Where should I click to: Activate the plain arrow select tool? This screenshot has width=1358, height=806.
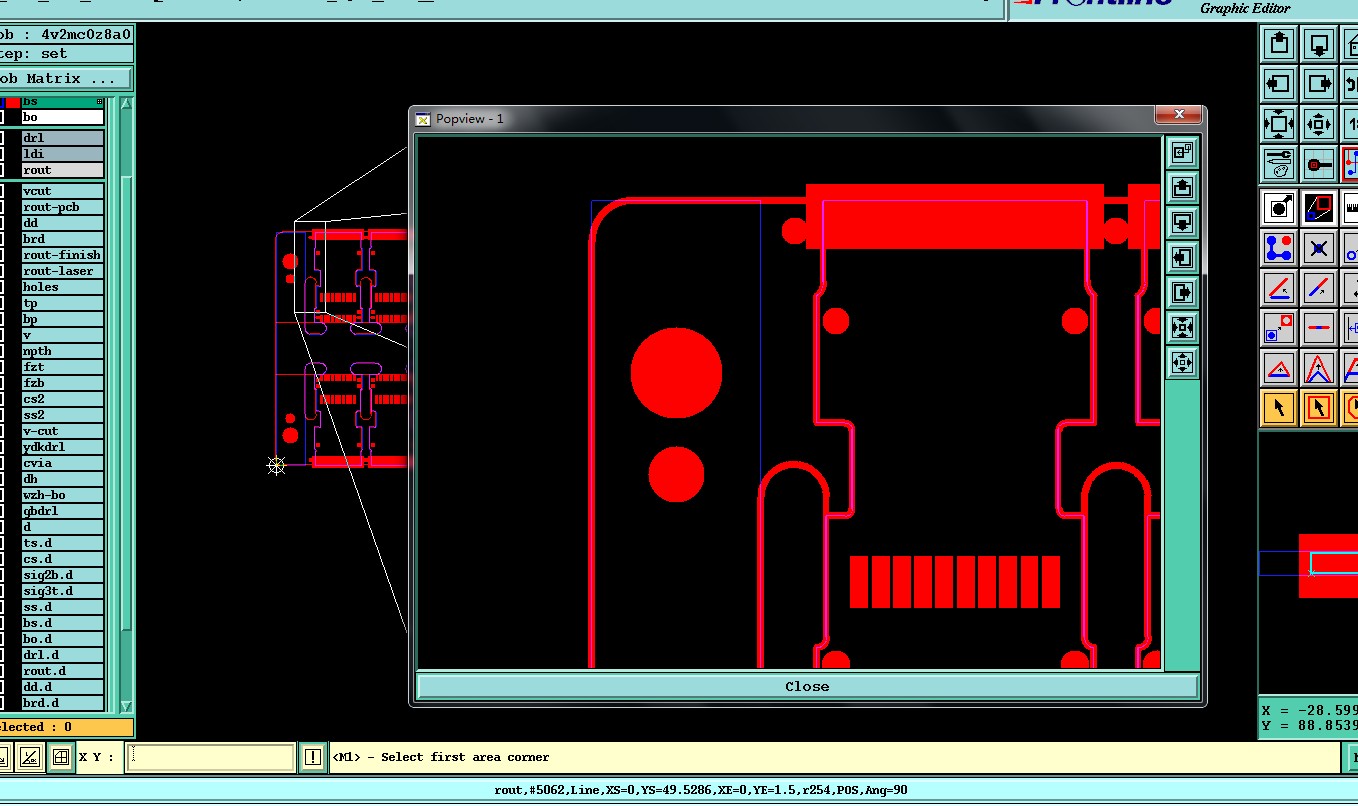pos(1279,408)
